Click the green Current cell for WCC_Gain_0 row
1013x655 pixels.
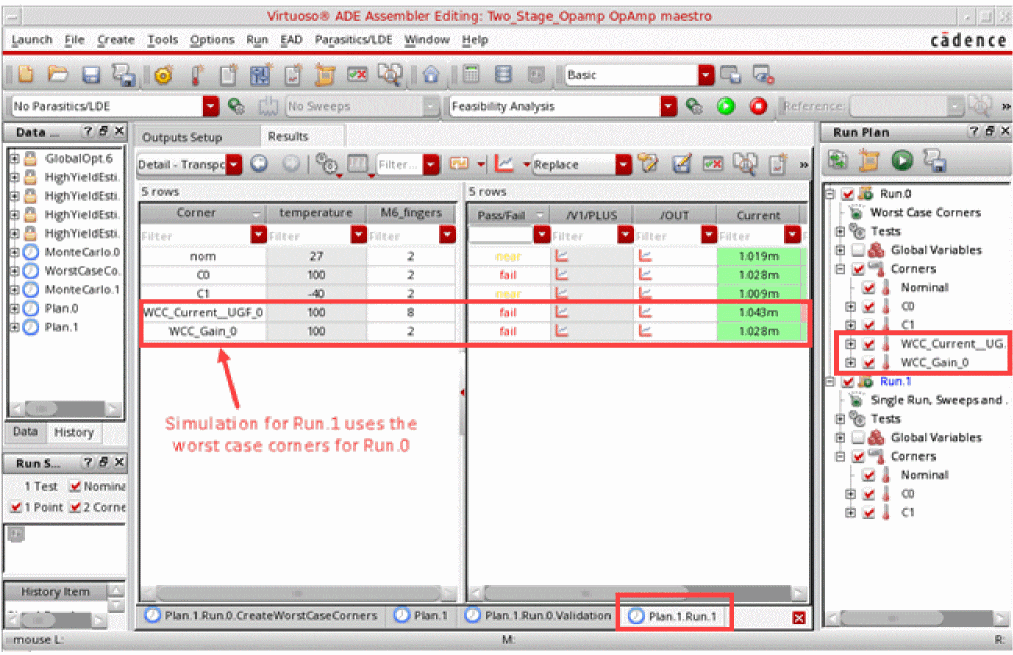(758, 331)
